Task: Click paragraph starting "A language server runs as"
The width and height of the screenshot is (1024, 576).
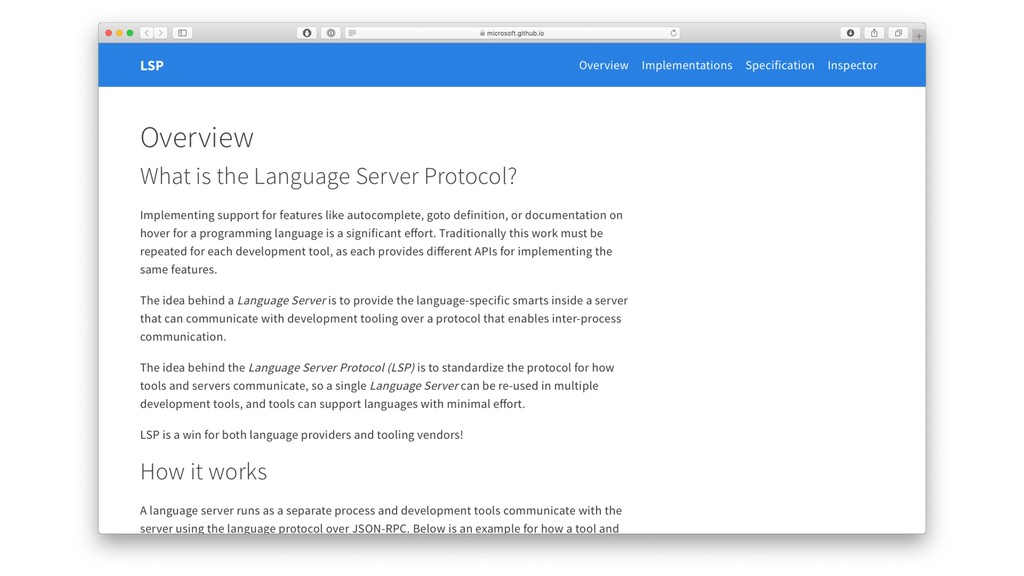Action: [x=381, y=519]
